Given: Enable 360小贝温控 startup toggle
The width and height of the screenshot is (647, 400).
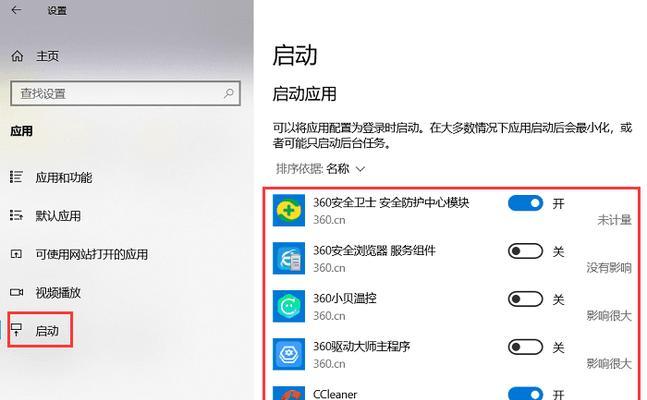Looking at the screenshot, I should (x=525, y=299).
